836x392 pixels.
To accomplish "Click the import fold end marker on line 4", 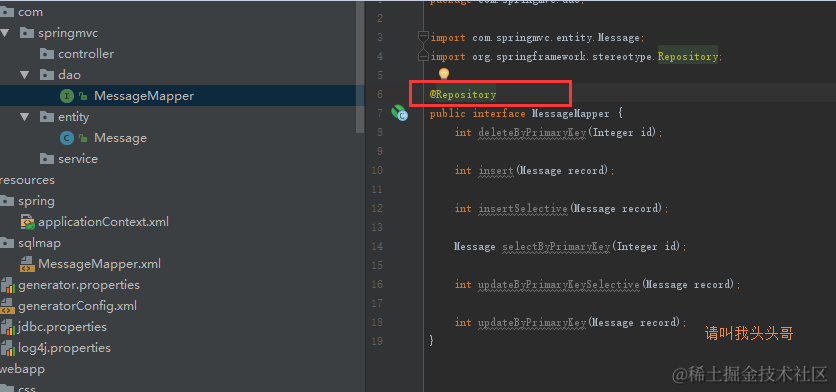I will [423, 56].
